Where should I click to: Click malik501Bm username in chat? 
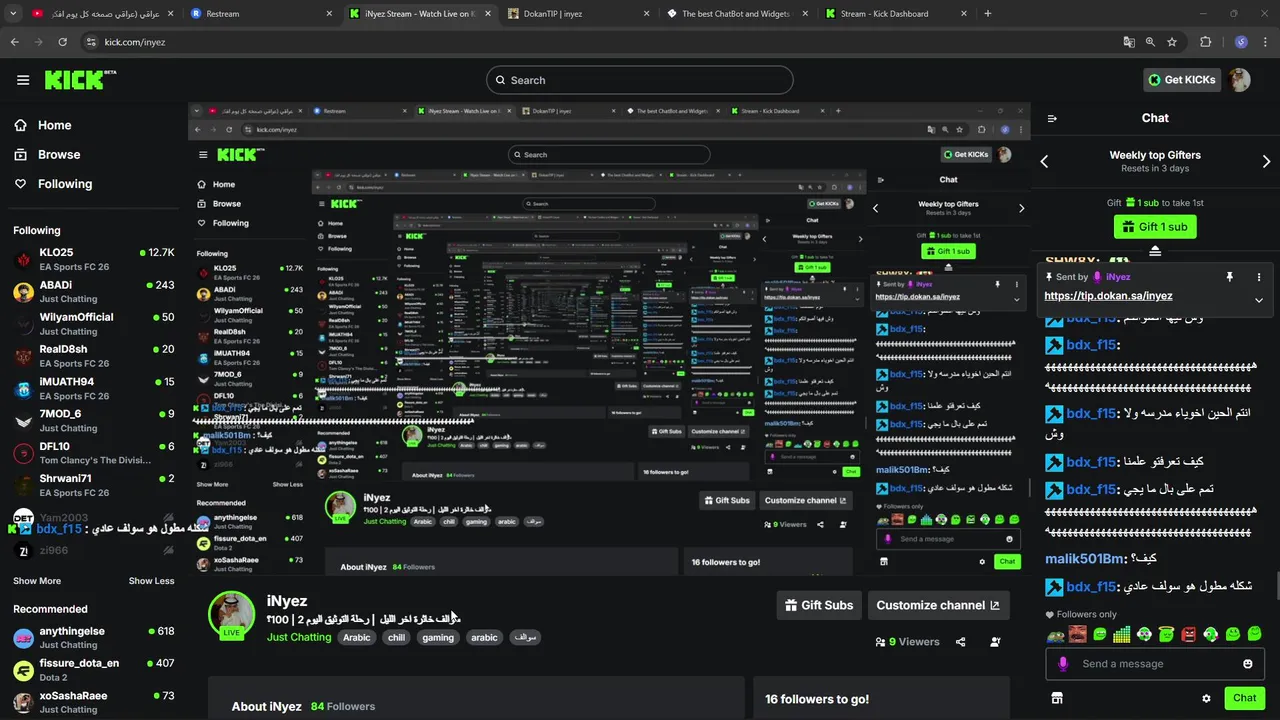click(1085, 559)
